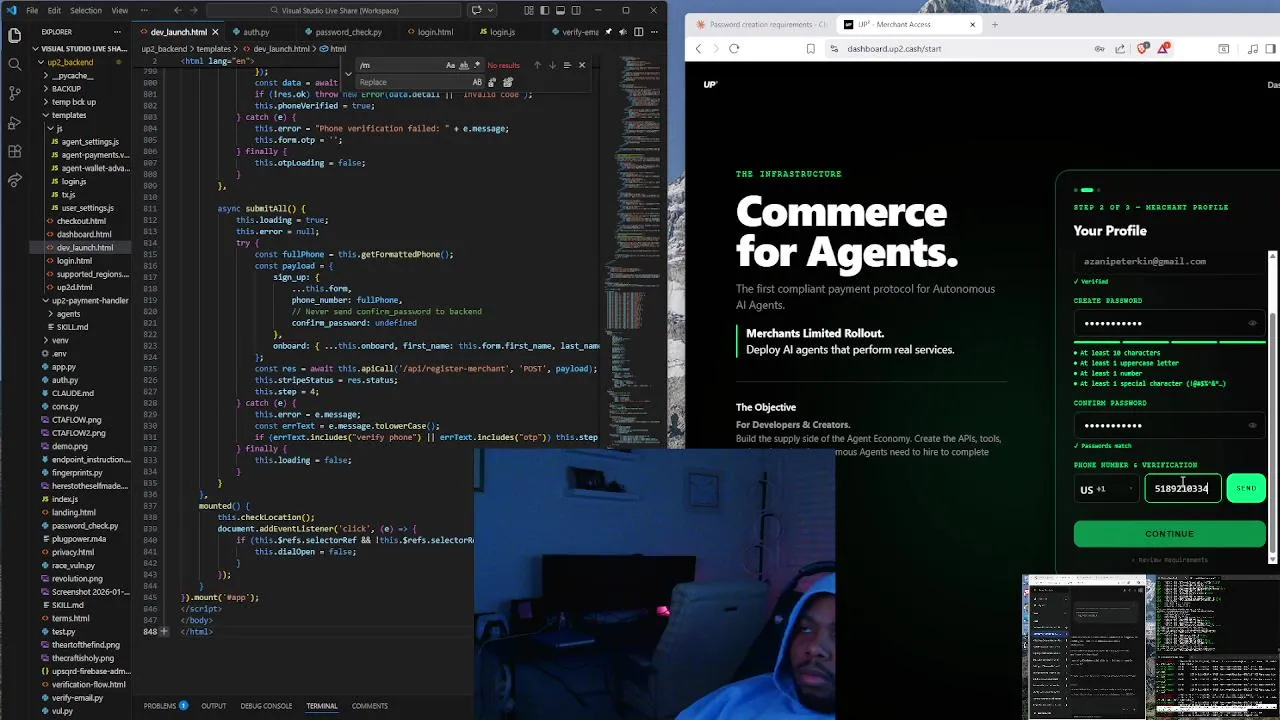
Task: Toggle Preserve Case in replace field
Action: click(x=477, y=82)
